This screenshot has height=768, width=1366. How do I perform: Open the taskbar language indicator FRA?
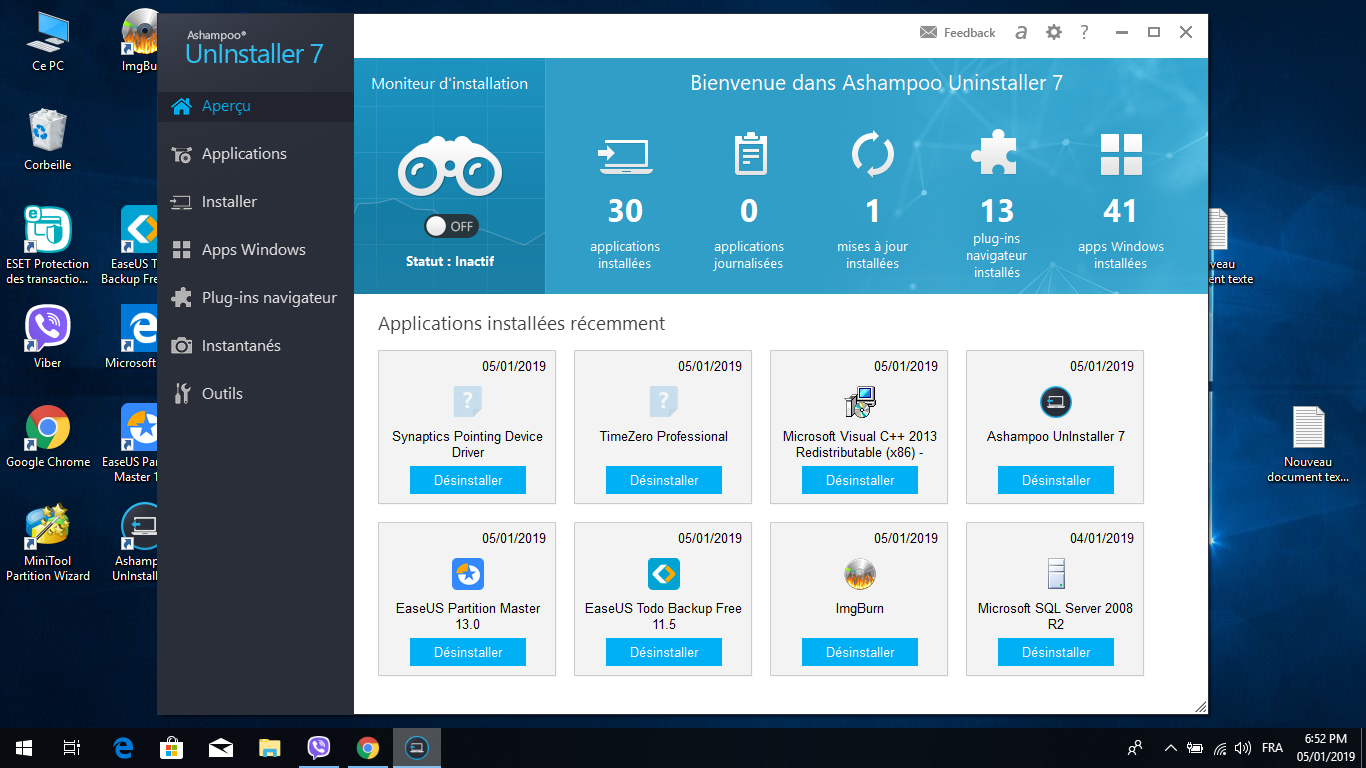tap(1272, 747)
